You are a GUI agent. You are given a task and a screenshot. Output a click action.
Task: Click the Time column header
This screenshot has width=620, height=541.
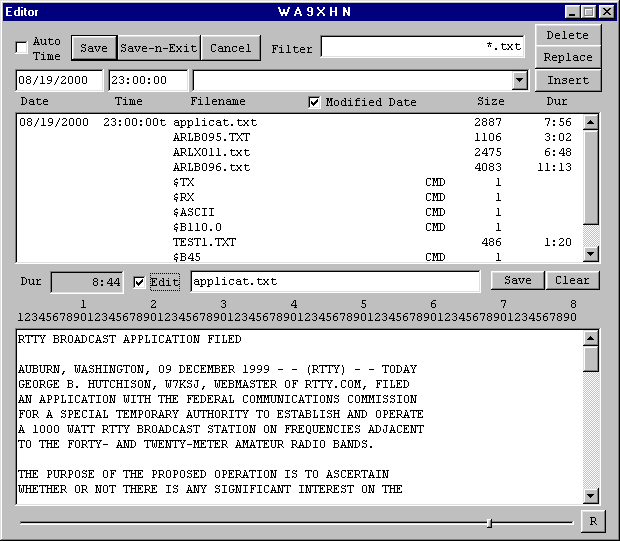pos(129,101)
